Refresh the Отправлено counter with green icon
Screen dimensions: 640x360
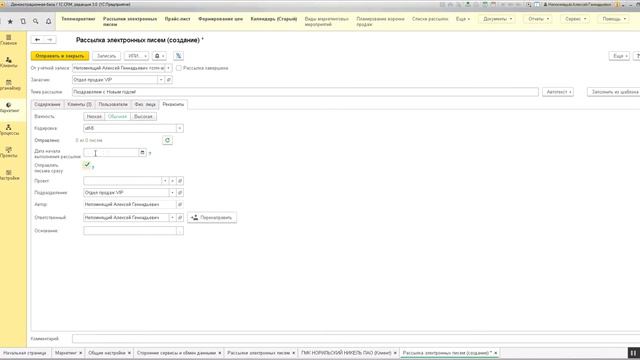tap(167, 140)
